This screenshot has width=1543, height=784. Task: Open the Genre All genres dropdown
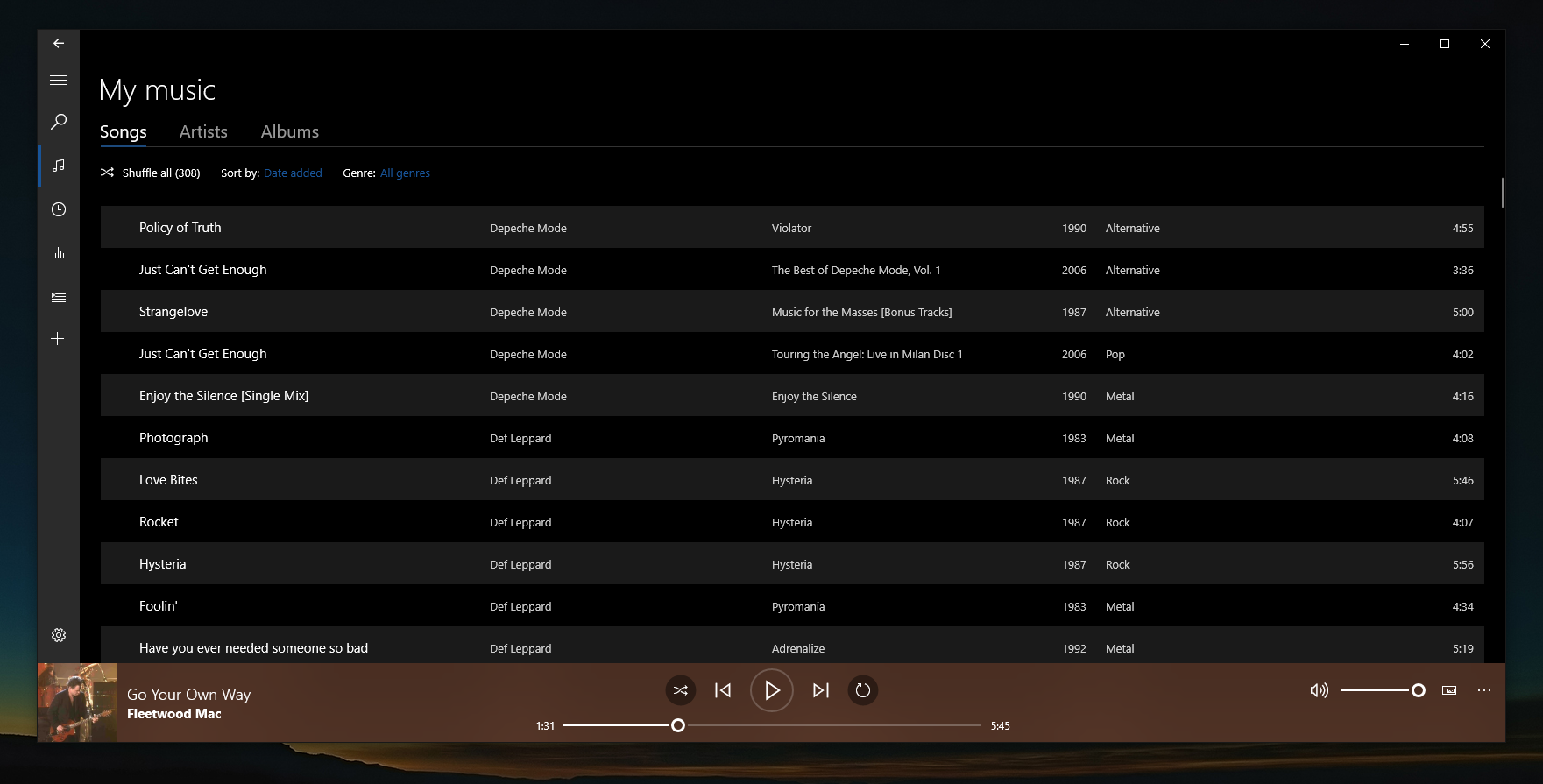coord(405,173)
